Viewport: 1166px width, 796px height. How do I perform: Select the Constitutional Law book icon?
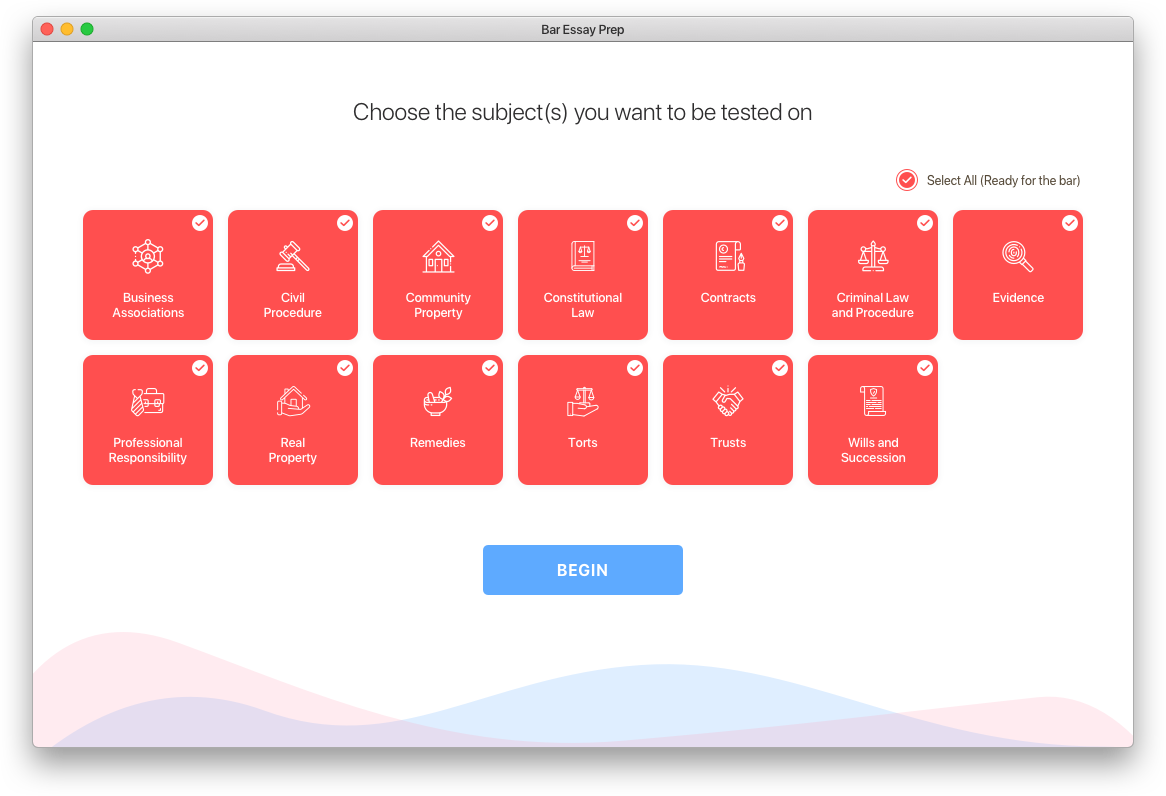583,257
